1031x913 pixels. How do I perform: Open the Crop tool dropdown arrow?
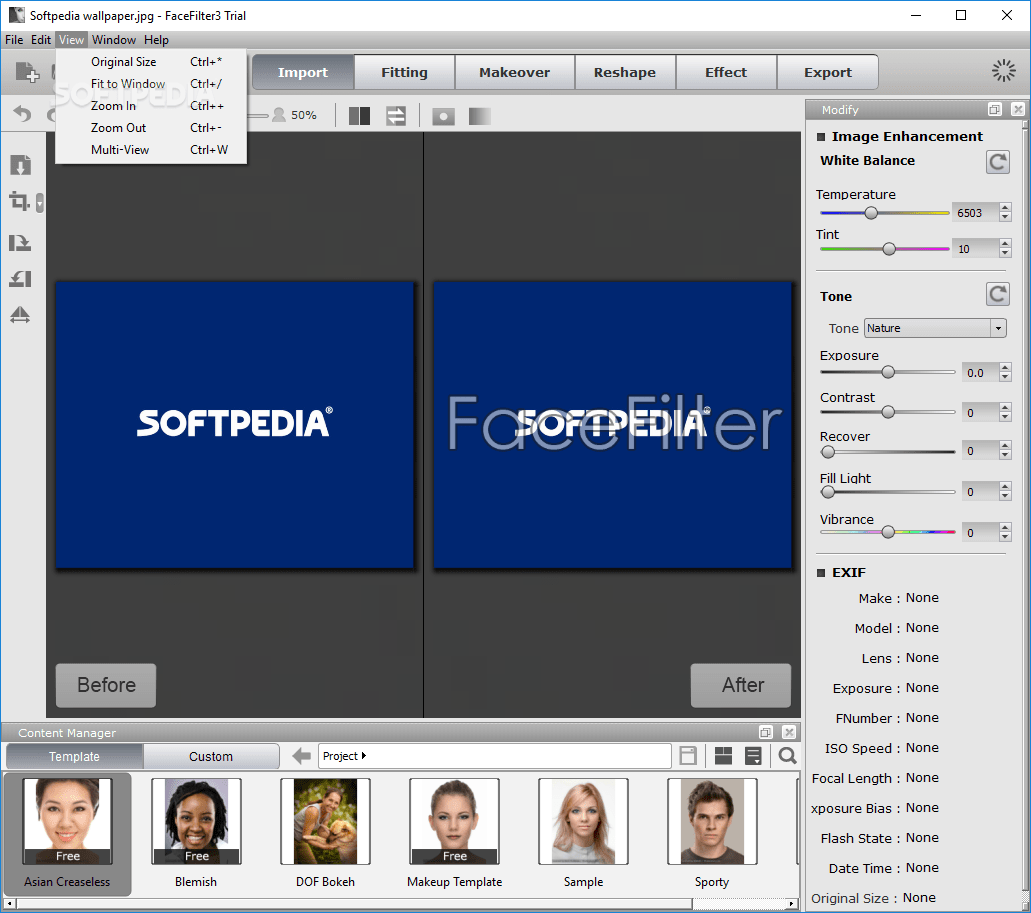point(39,202)
